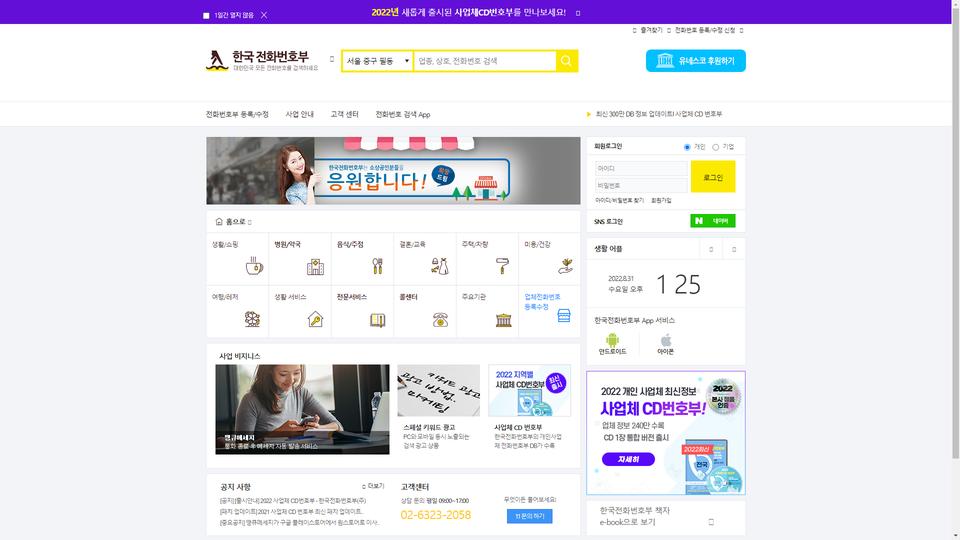Click the 전화번호 등록/수정 신청 top link

[x=705, y=30]
